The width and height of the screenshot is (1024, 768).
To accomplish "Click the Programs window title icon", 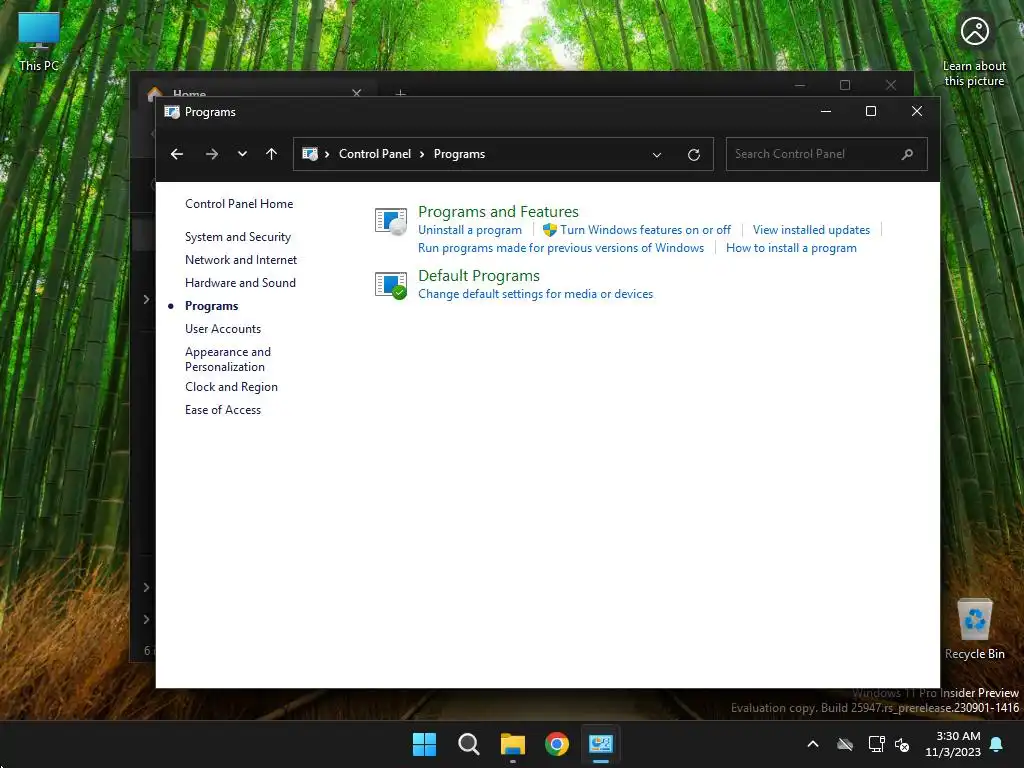I will (x=172, y=112).
